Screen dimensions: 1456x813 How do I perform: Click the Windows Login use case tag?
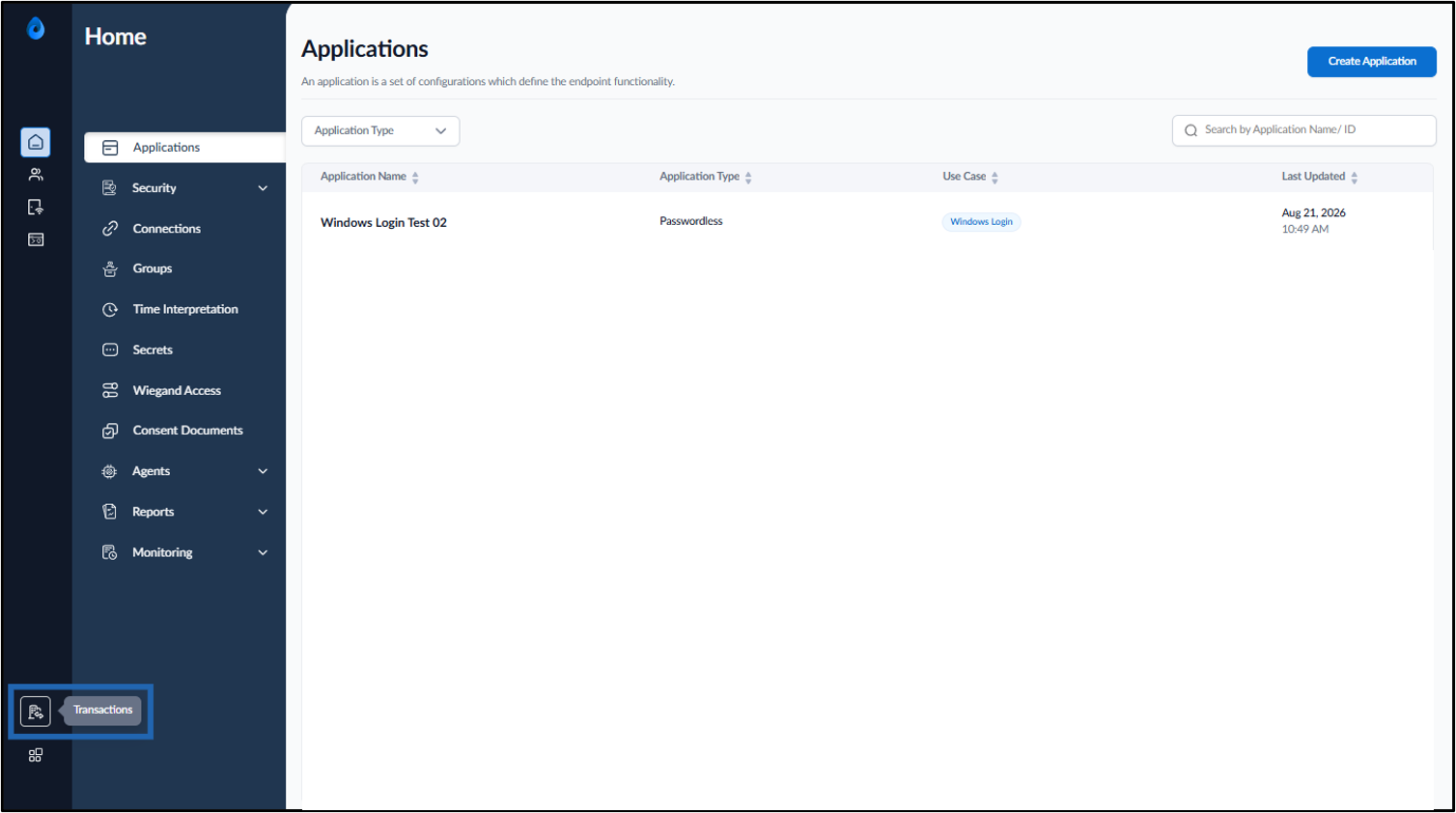click(x=981, y=222)
